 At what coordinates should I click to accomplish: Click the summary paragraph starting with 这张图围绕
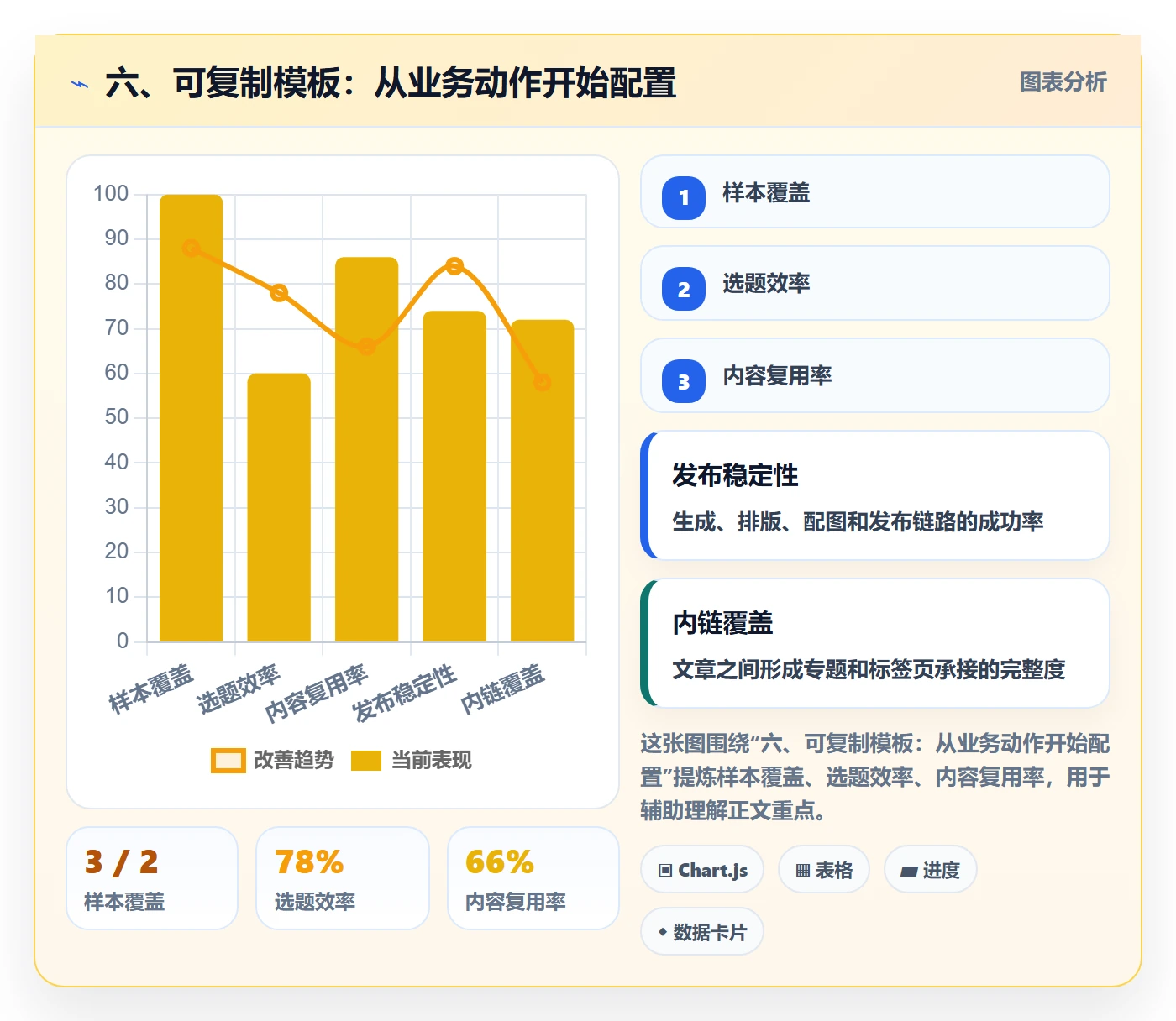click(x=875, y=777)
